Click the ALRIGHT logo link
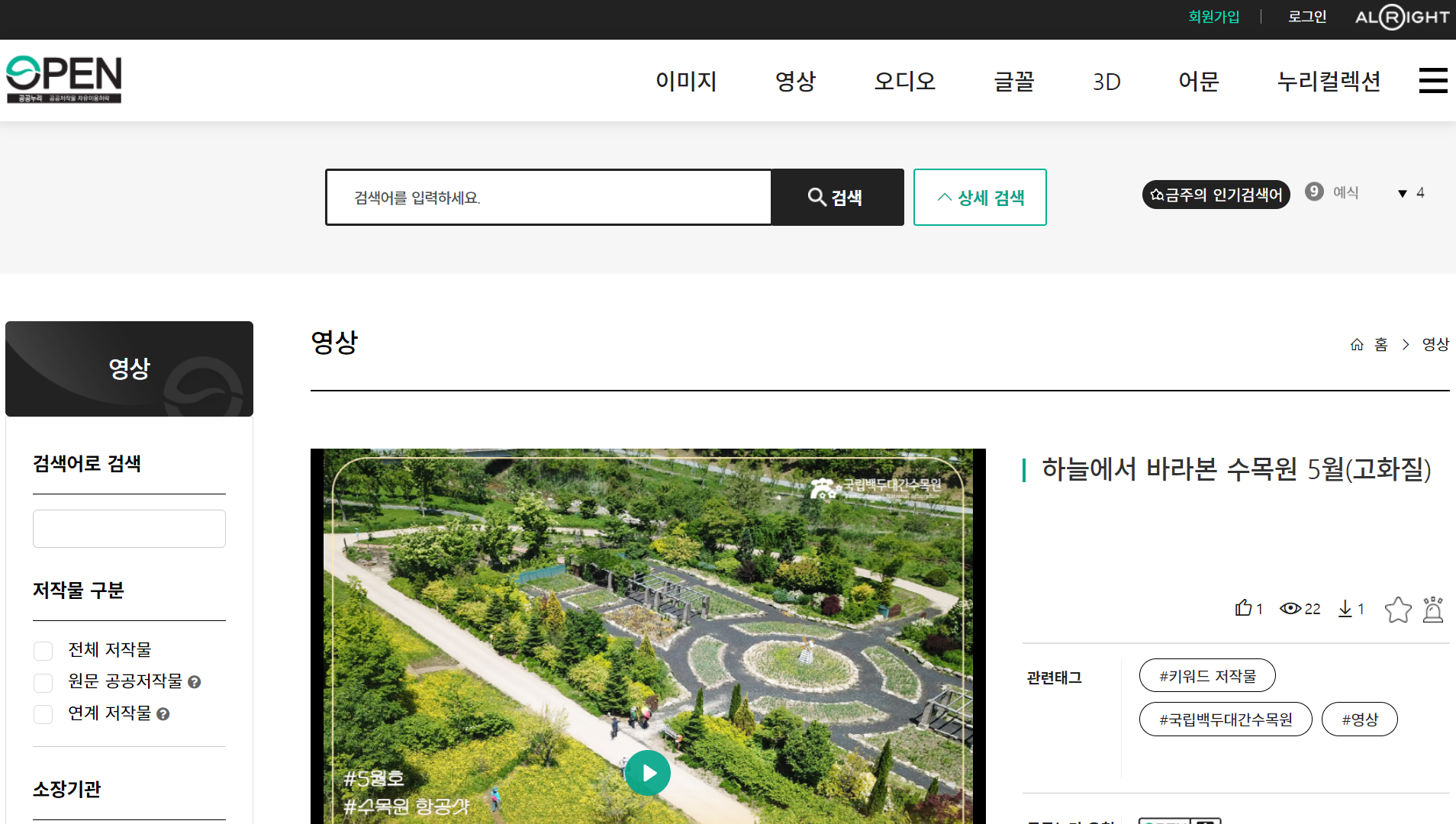Image resolution: width=1456 pixels, height=824 pixels. [x=1402, y=17]
